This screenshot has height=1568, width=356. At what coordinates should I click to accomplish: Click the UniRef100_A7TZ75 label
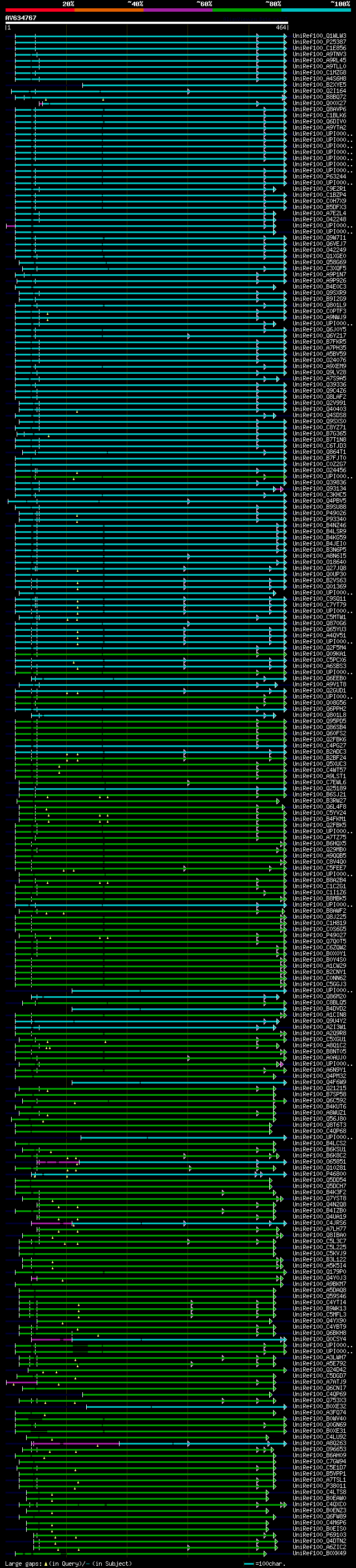coord(319,837)
